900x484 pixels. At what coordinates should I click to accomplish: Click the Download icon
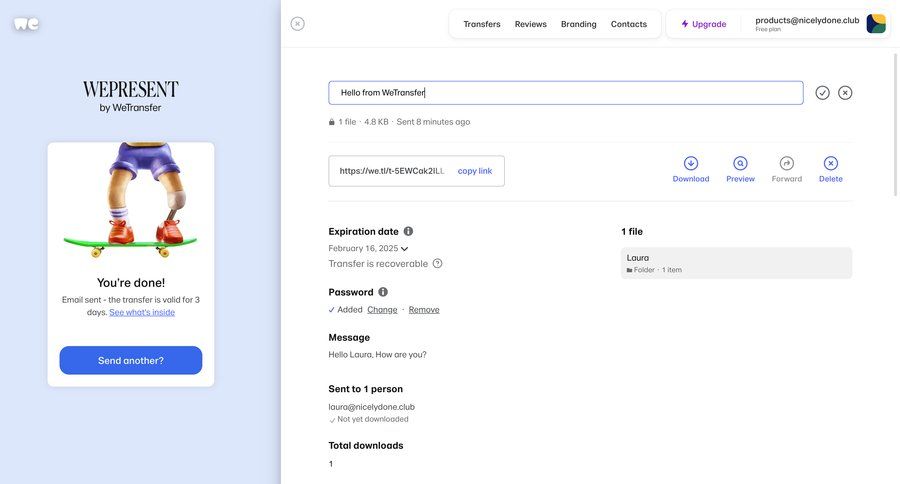(x=691, y=163)
